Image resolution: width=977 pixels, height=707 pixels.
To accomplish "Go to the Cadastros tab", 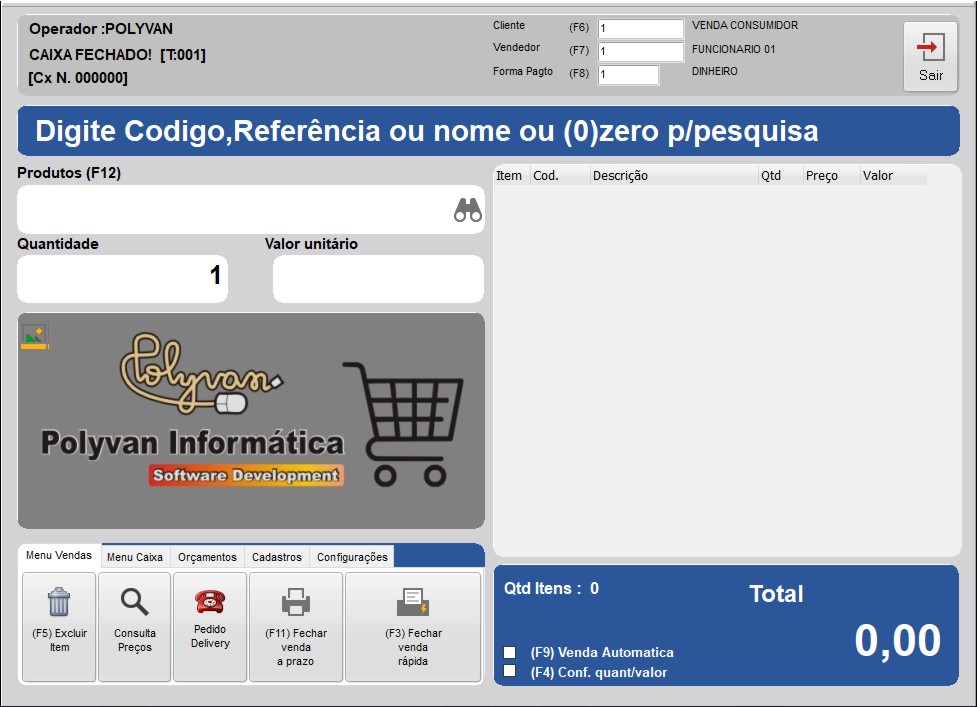I will coord(277,557).
